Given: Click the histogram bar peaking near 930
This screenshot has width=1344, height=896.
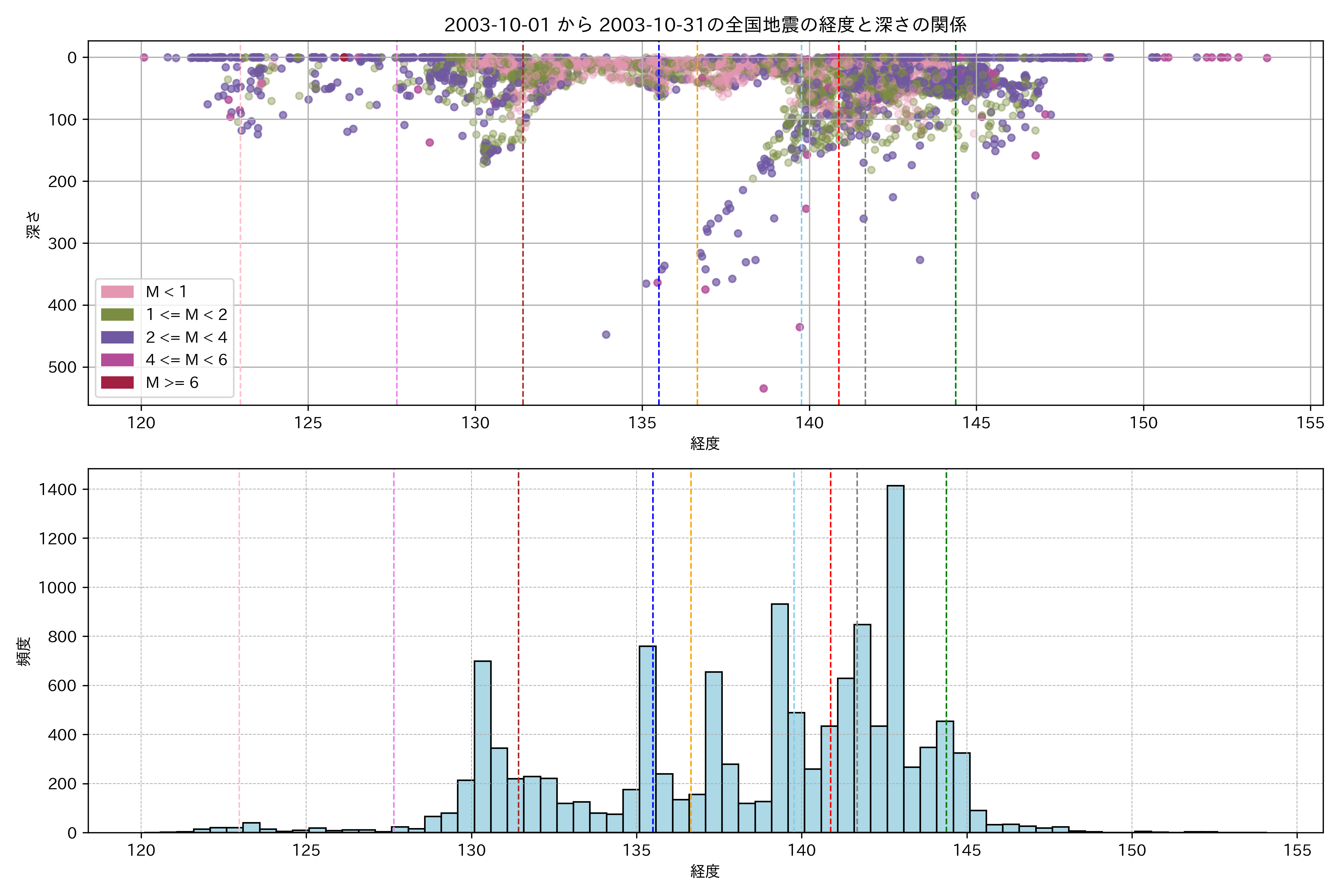Looking at the screenshot, I should pos(780,717).
